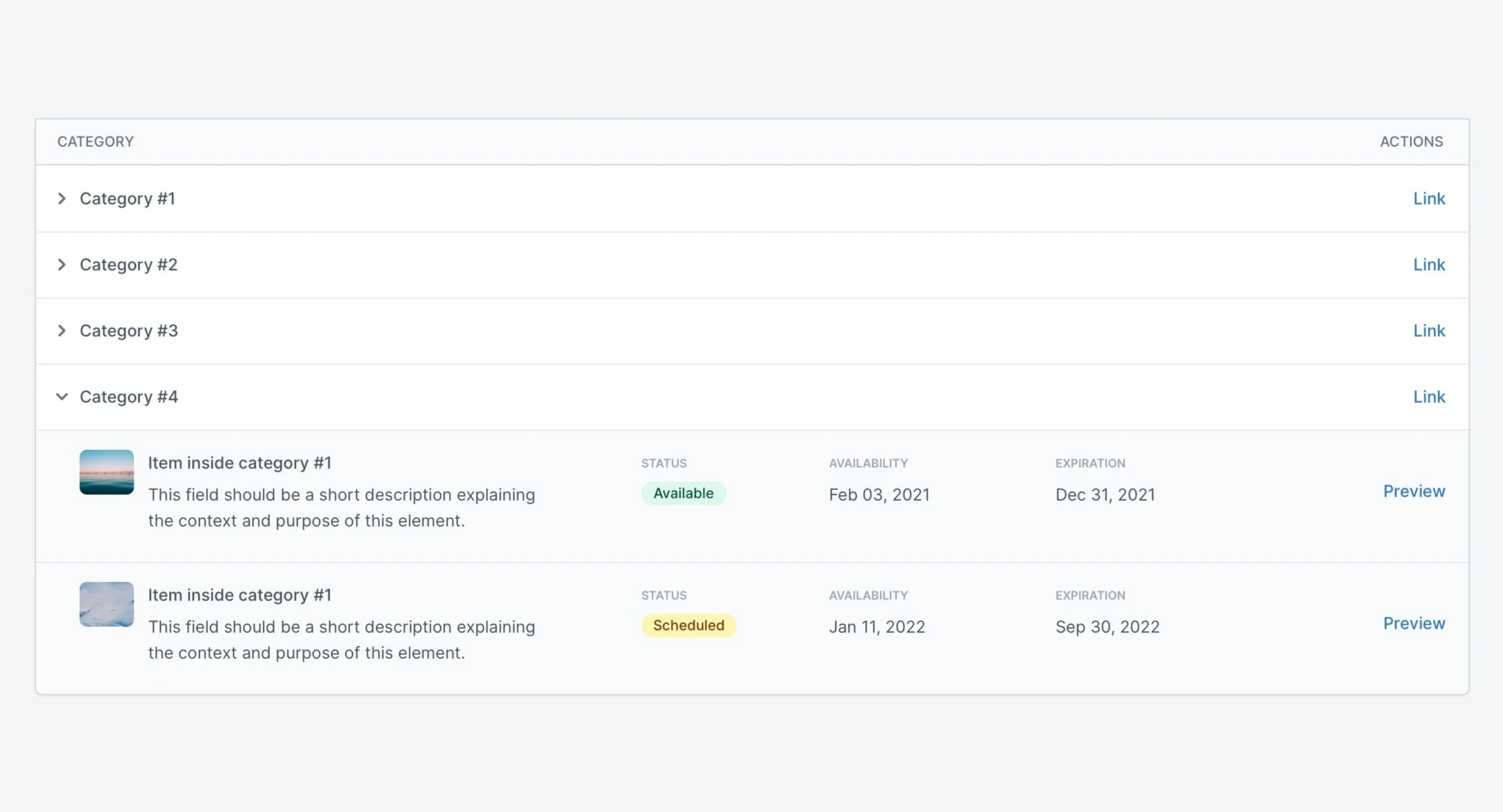Click the green Available status badge
The width and height of the screenshot is (1503, 812).
(x=683, y=493)
